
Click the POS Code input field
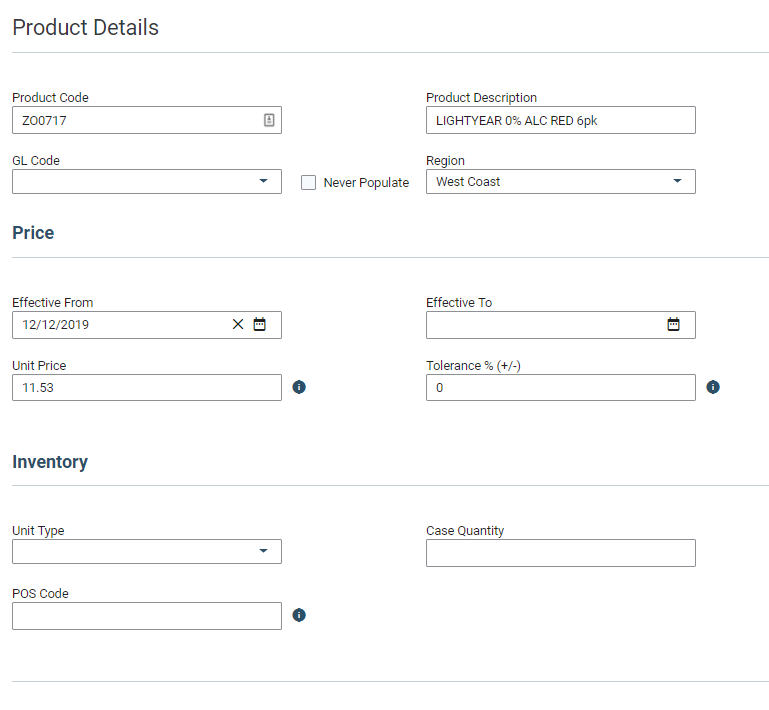pos(146,616)
